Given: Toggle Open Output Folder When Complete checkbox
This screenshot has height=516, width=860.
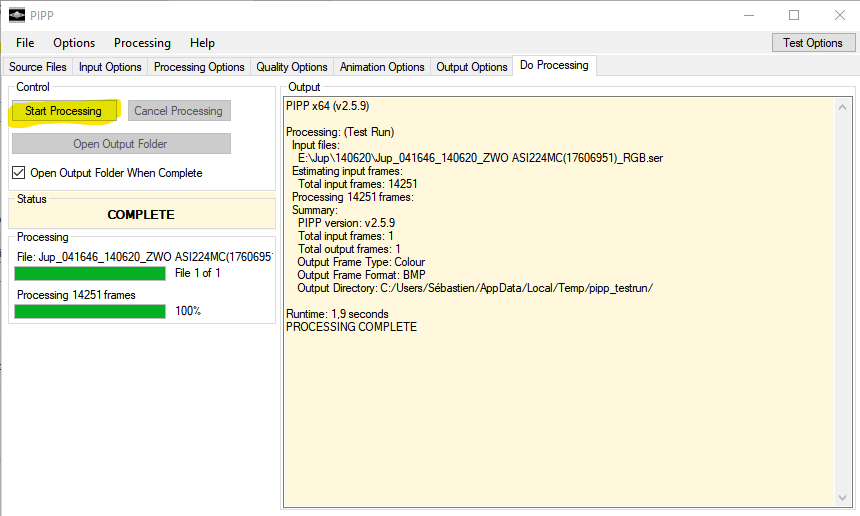Looking at the screenshot, I should tap(19, 173).
